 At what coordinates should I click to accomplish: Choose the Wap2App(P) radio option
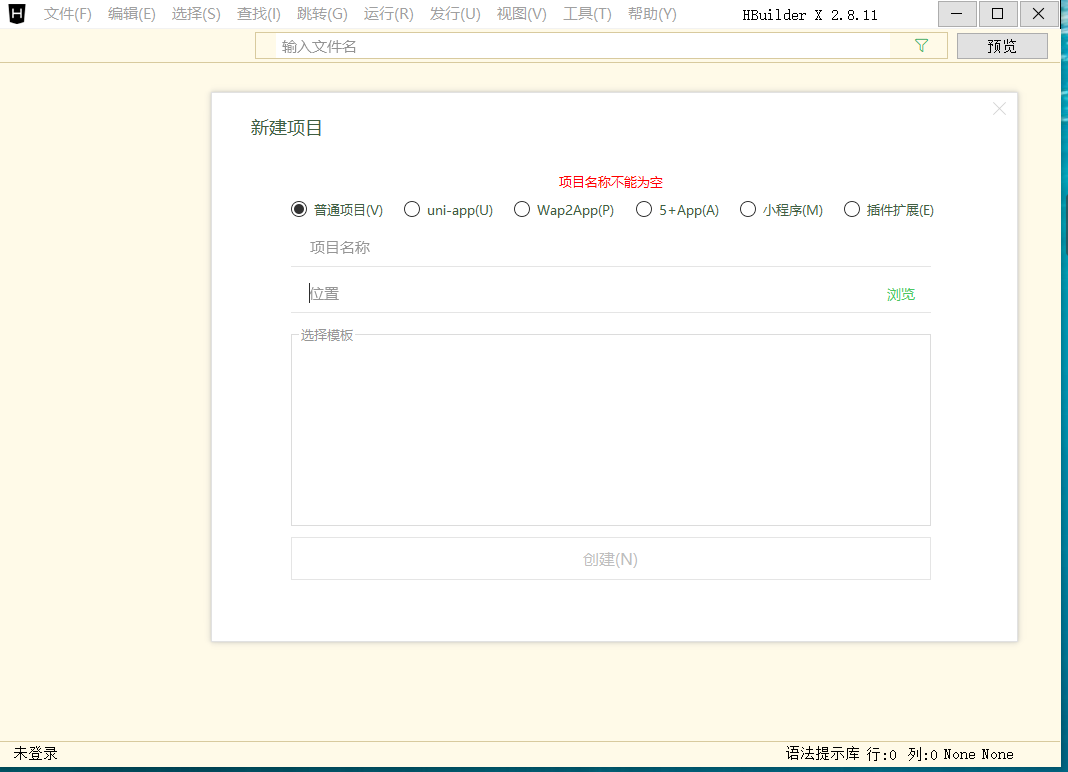pos(564,210)
